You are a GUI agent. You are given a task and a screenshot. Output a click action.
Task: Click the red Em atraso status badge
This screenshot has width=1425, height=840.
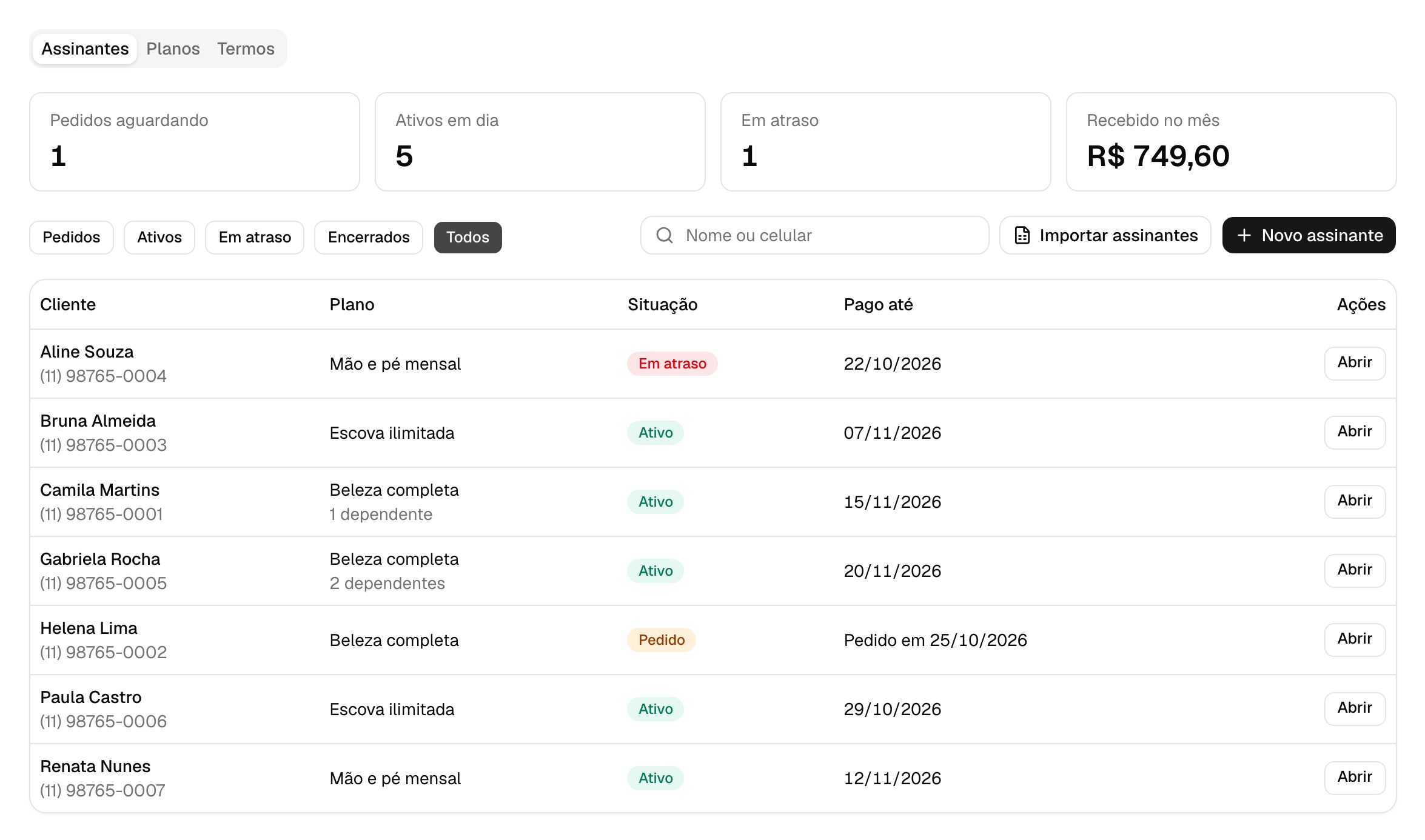(672, 364)
